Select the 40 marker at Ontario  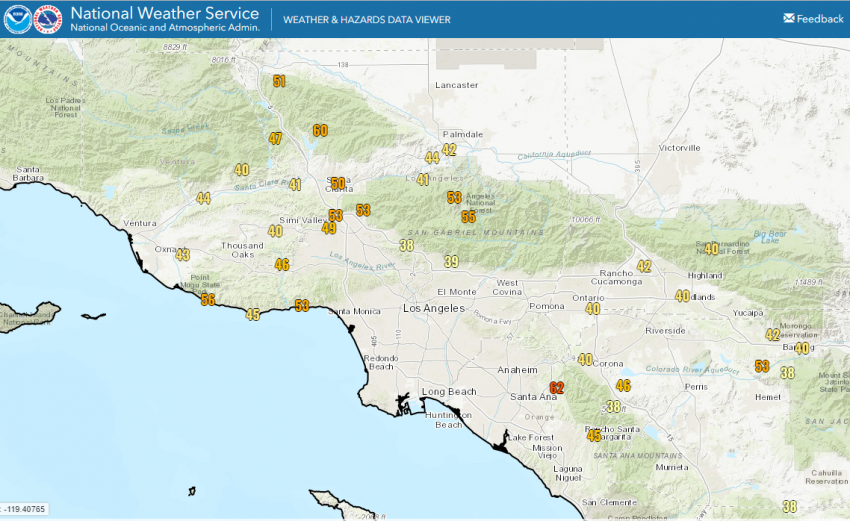[x=593, y=308]
